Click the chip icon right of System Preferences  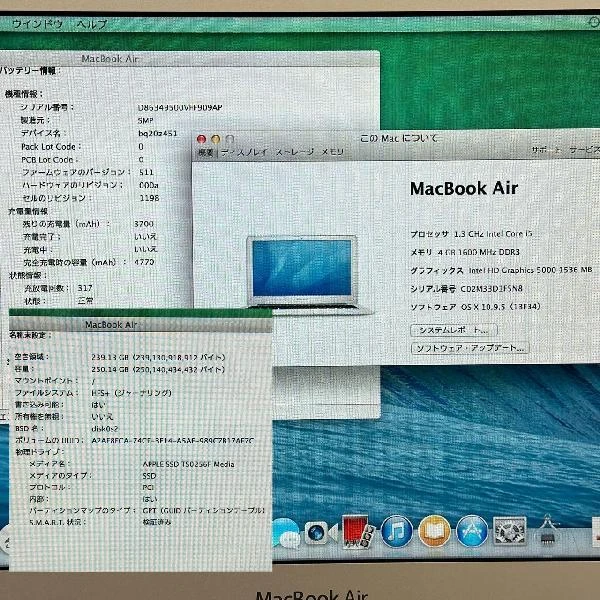click(x=548, y=530)
